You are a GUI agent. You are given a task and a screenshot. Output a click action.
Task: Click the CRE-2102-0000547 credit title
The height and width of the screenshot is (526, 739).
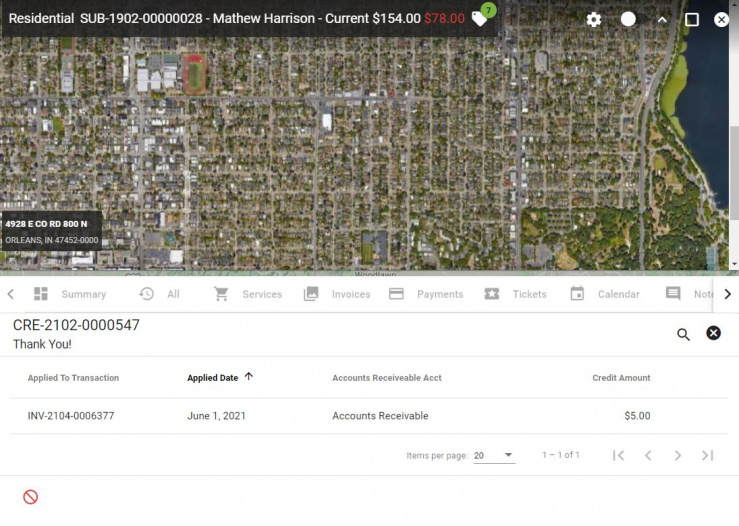(x=76, y=325)
